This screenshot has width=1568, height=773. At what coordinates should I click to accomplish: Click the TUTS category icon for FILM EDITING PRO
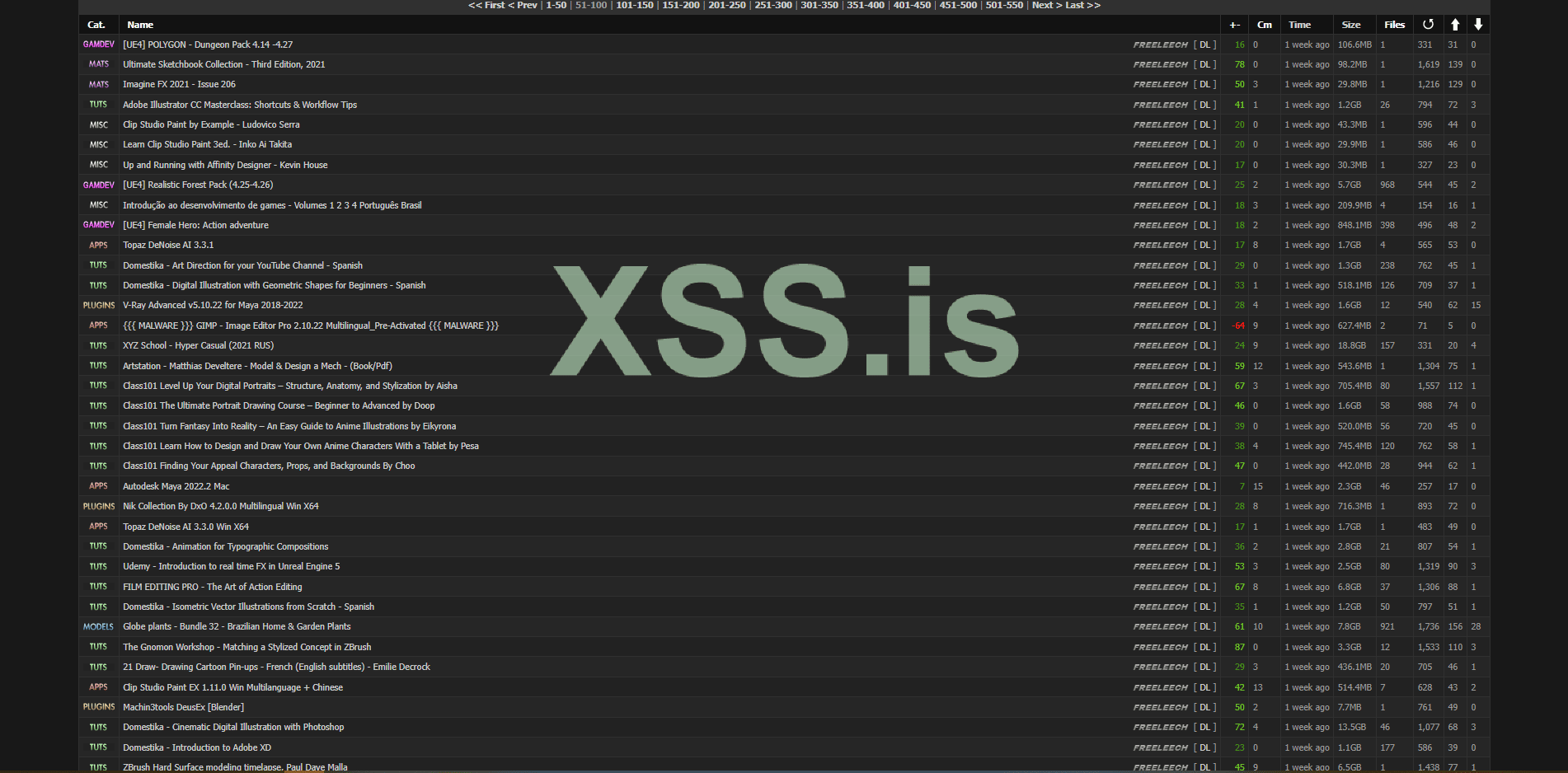click(99, 587)
